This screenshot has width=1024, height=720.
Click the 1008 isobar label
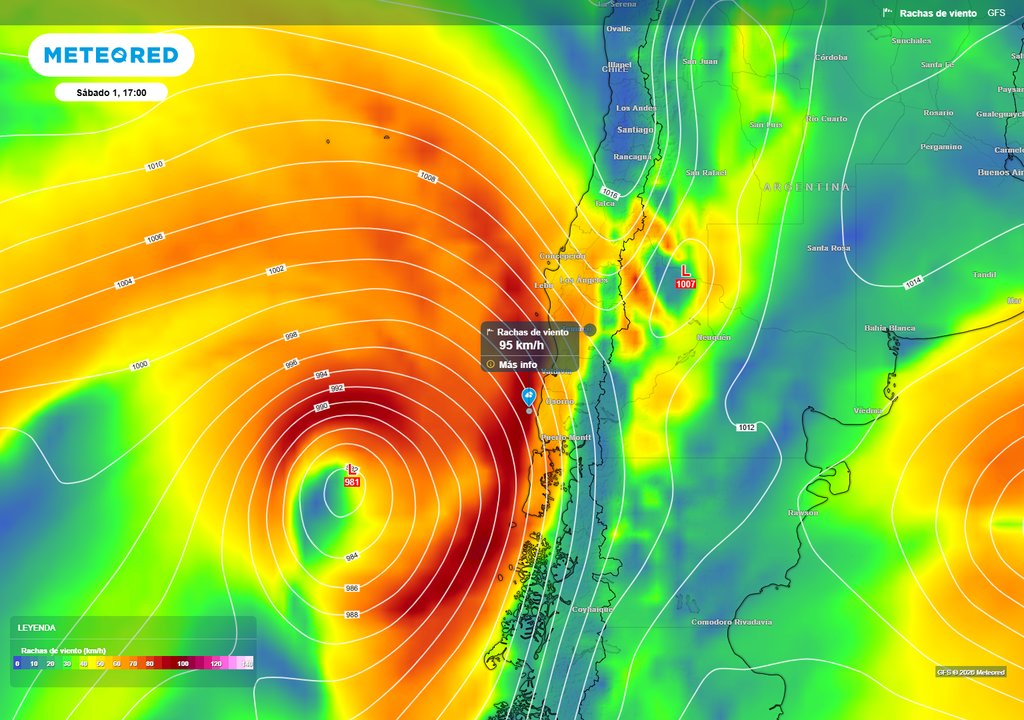tap(428, 176)
